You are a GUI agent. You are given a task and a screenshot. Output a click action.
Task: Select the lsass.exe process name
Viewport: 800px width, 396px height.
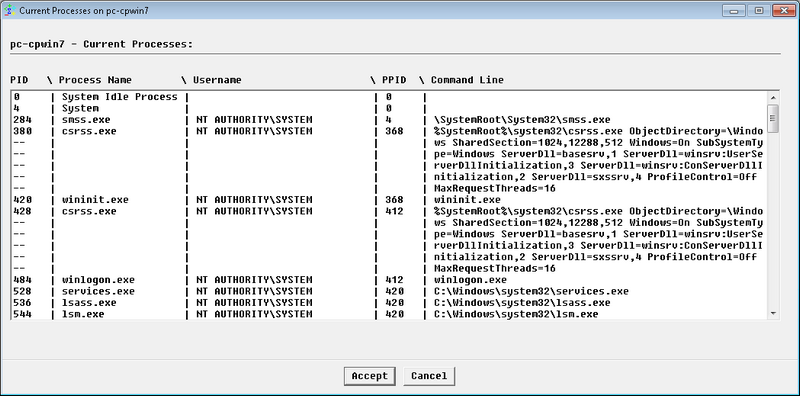point(89,303)
